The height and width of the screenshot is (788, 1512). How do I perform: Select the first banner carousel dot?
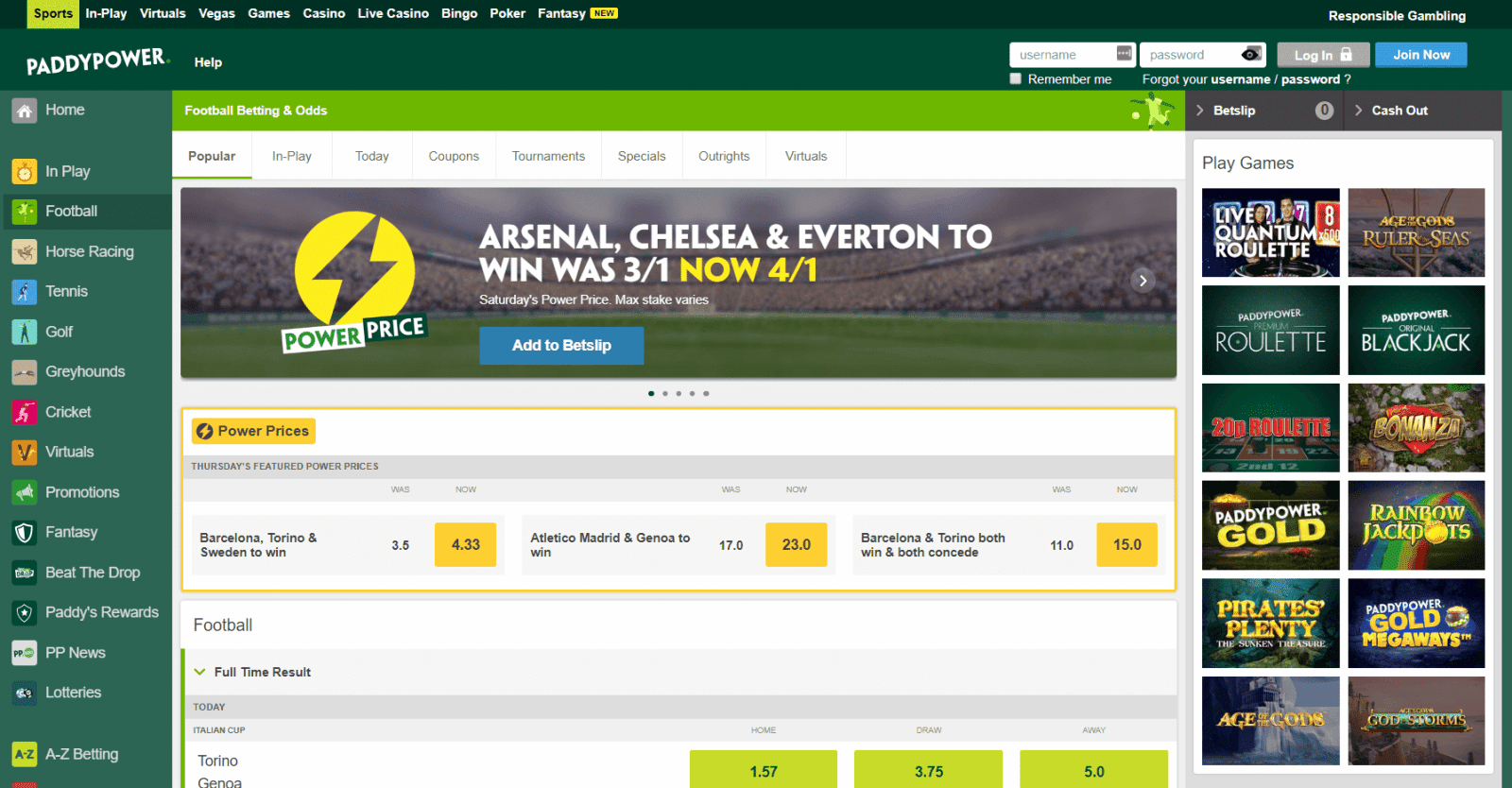651,393
